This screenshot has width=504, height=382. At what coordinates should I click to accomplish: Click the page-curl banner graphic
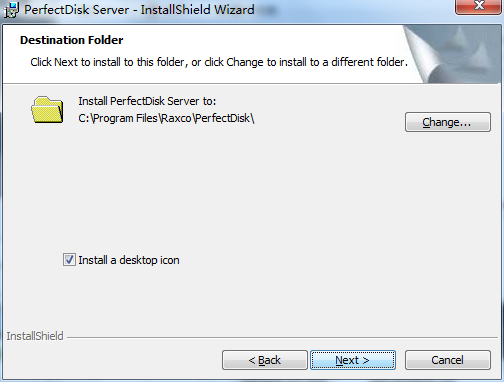pos(452,54)
